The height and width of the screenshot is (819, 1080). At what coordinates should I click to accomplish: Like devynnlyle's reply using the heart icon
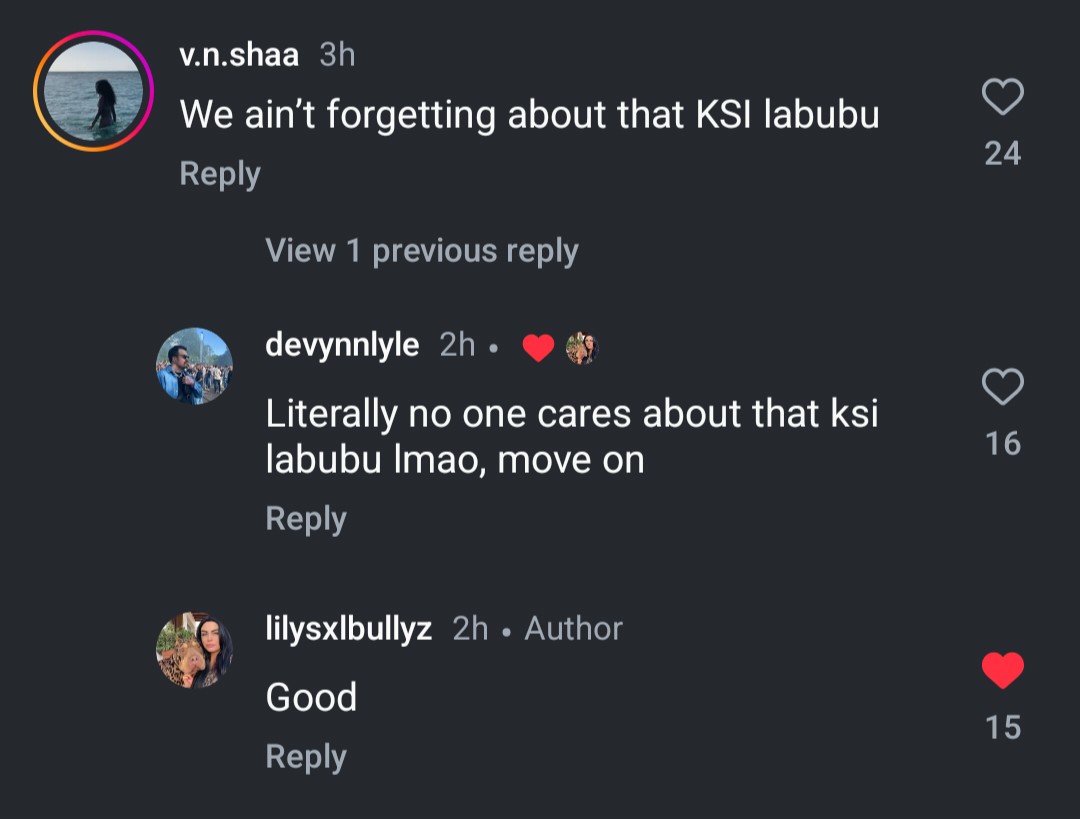[x=1002, y=387]
